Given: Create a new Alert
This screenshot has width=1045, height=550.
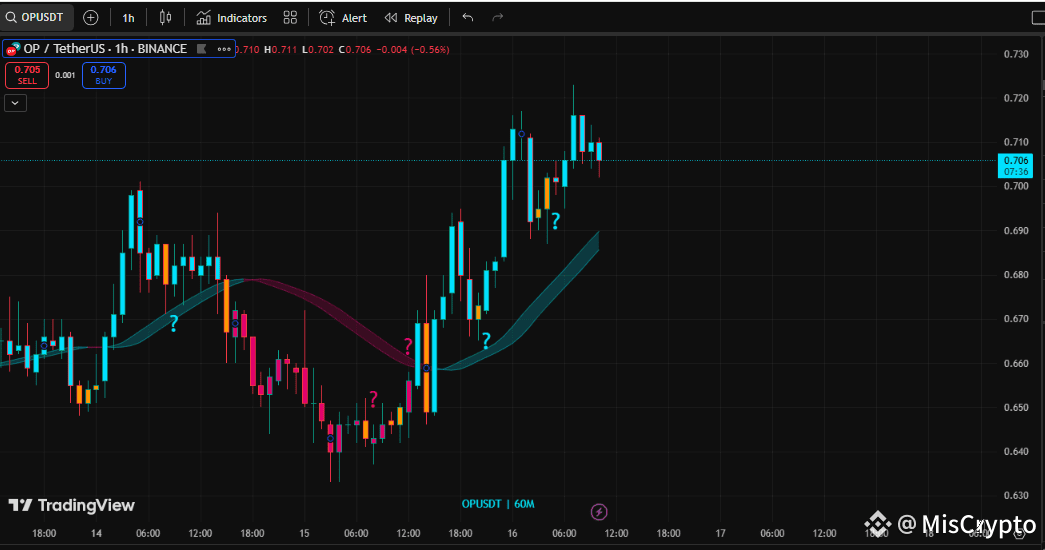Looking at the screenshot, I should (343, 18).
